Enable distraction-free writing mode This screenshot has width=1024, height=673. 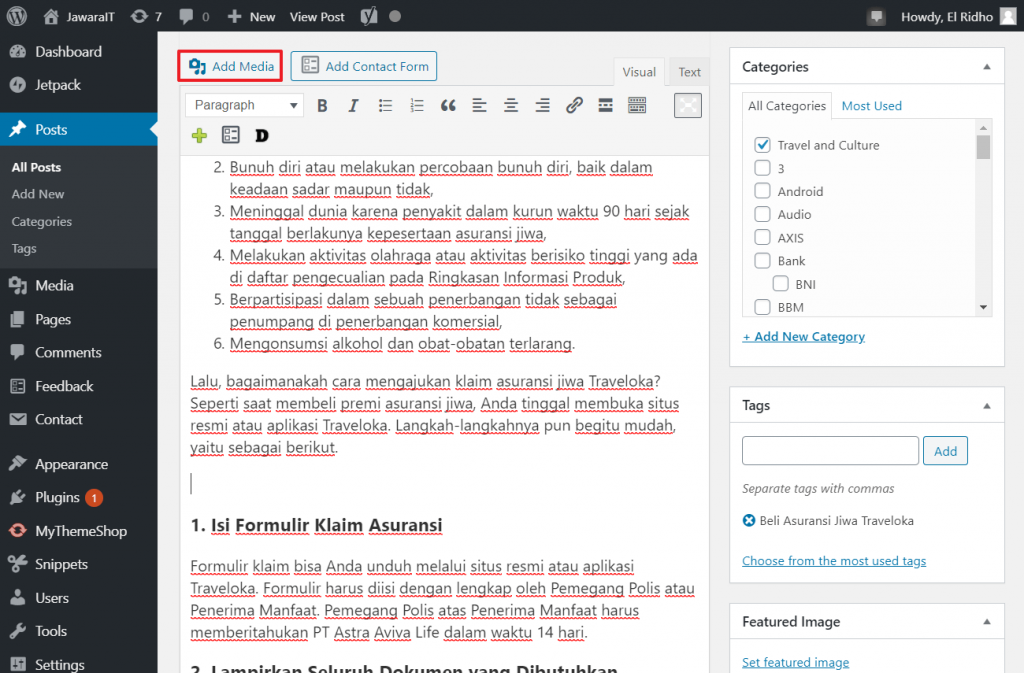click(687, 105)
